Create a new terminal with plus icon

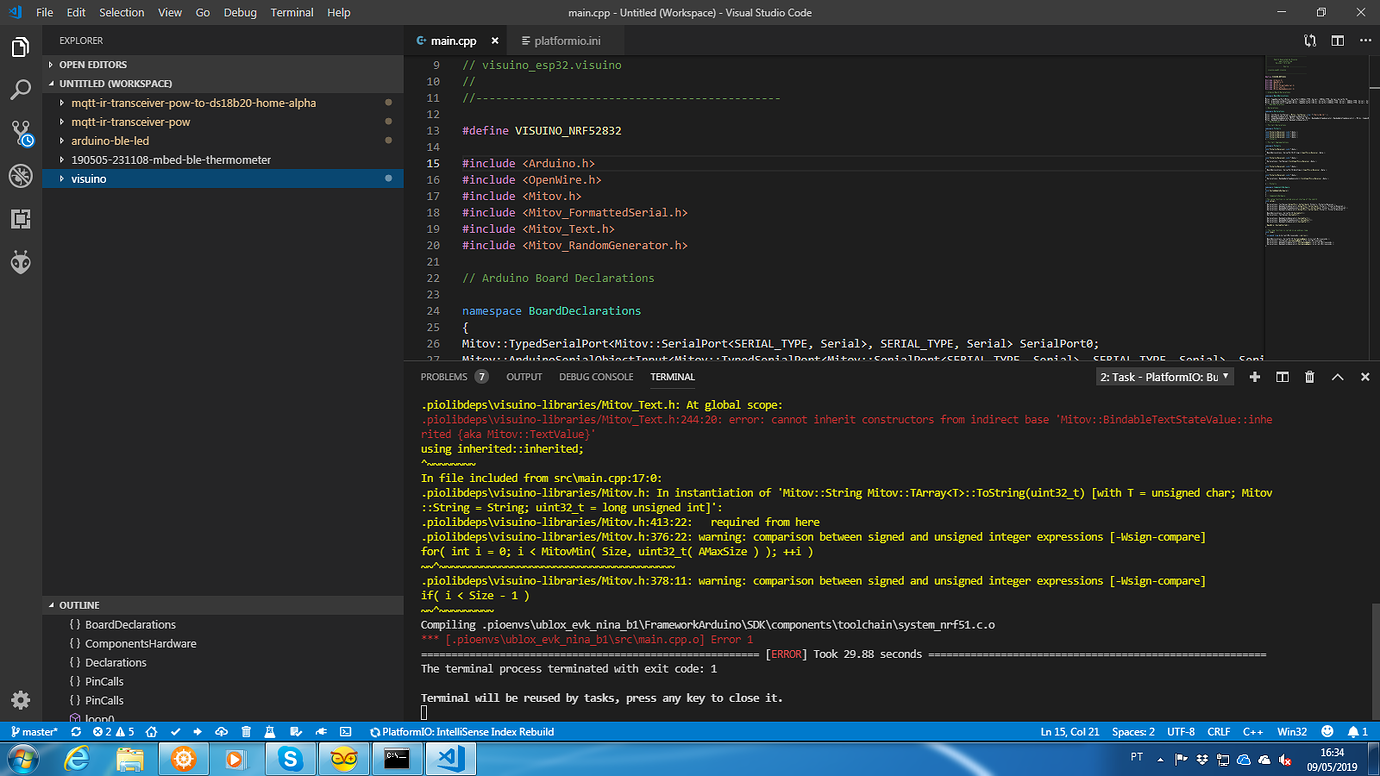1254,377
